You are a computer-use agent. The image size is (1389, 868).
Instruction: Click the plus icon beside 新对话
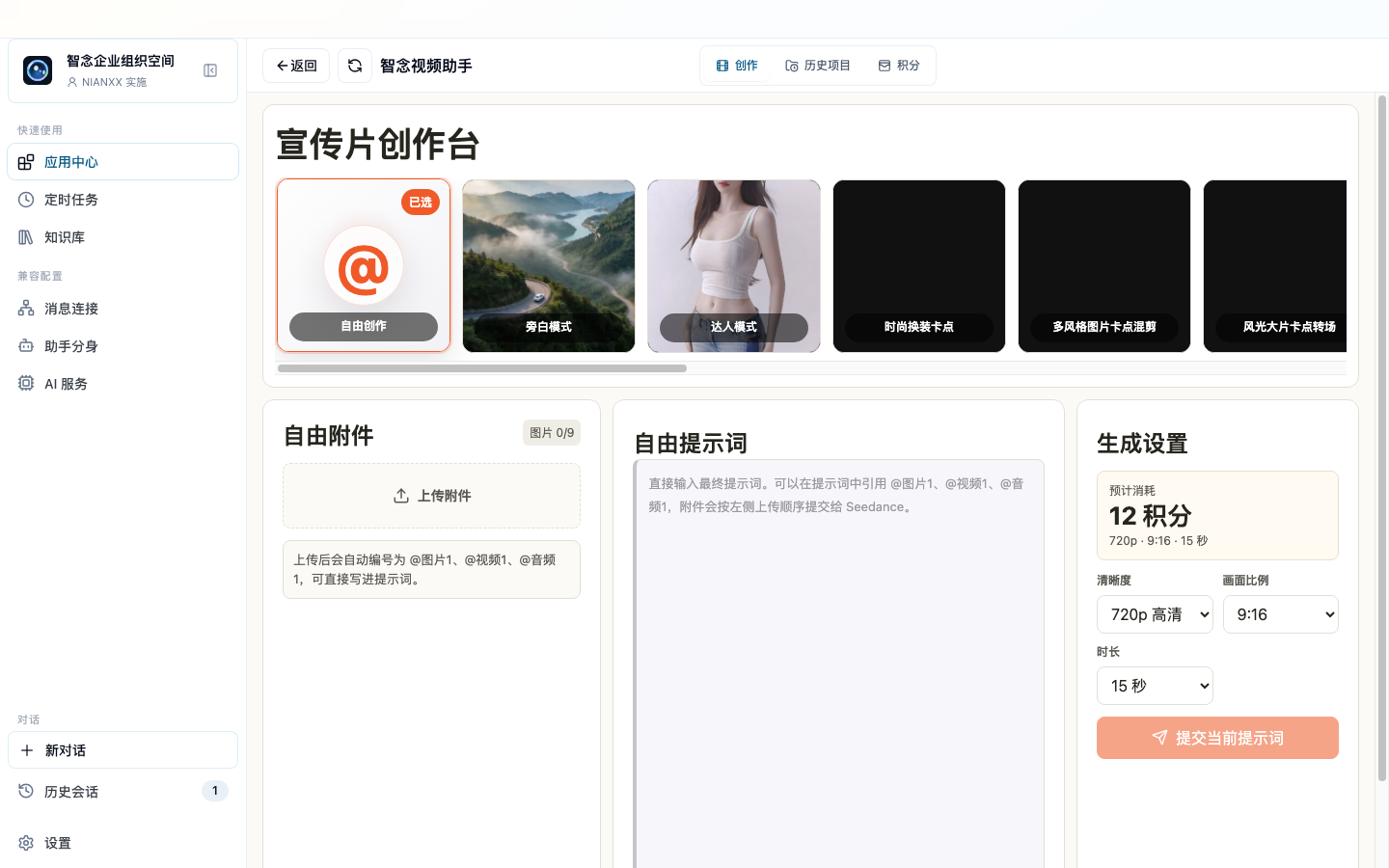26,750
